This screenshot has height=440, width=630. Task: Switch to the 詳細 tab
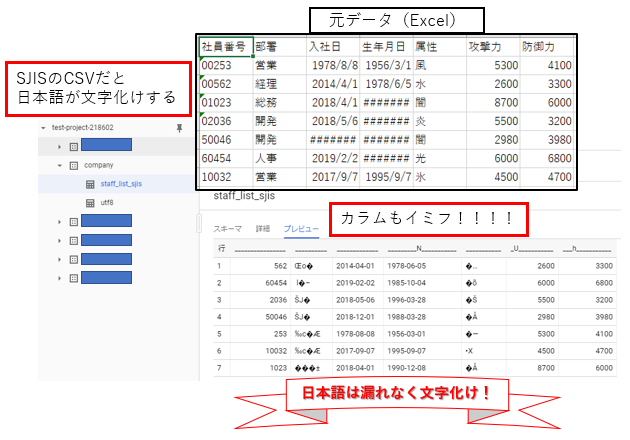click(x=263, y=229)
